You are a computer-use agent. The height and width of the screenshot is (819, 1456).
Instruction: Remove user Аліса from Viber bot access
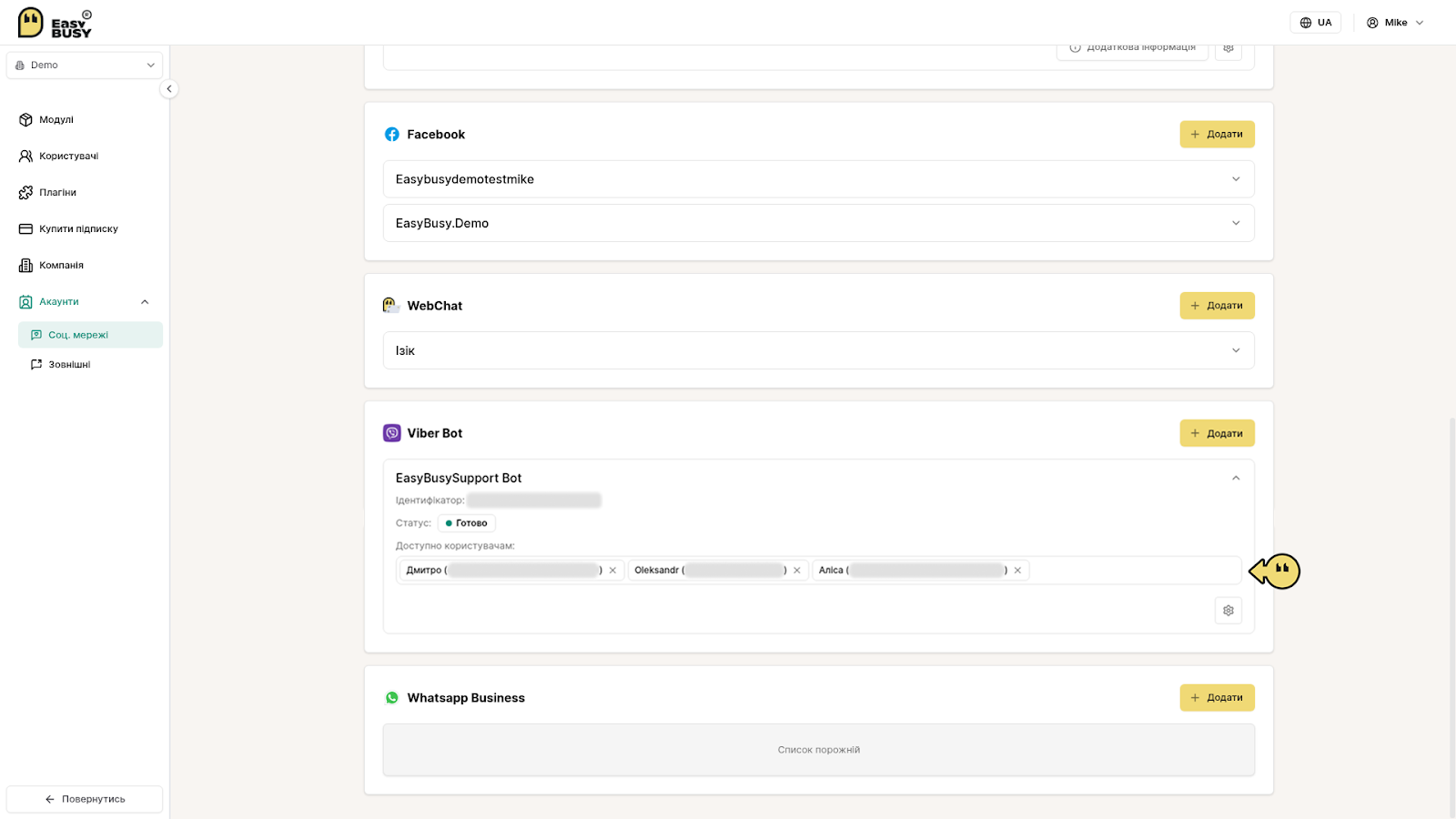[x=1017, y=571]
